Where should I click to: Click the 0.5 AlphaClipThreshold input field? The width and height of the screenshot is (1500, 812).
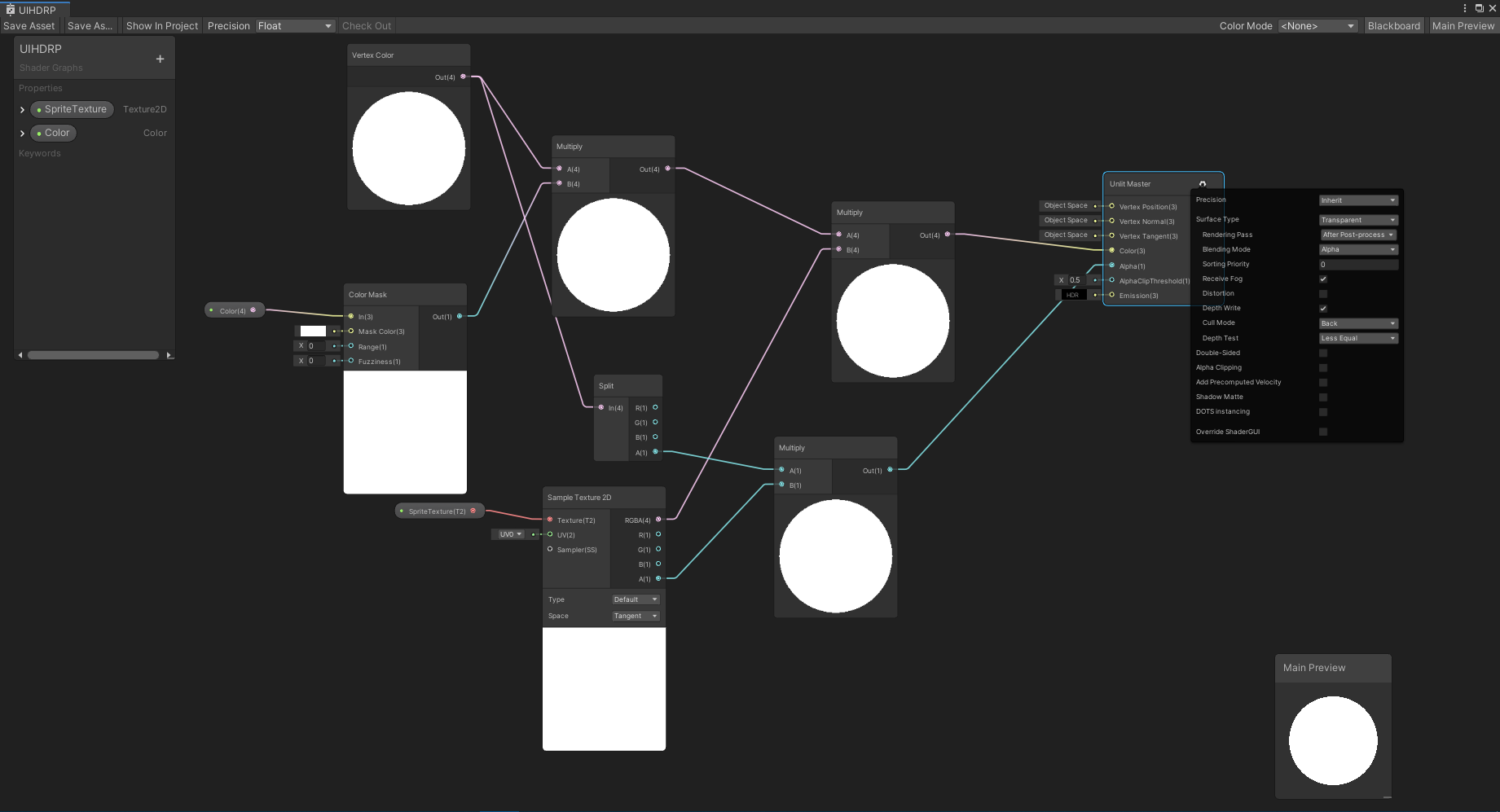tap(1075, 279)
